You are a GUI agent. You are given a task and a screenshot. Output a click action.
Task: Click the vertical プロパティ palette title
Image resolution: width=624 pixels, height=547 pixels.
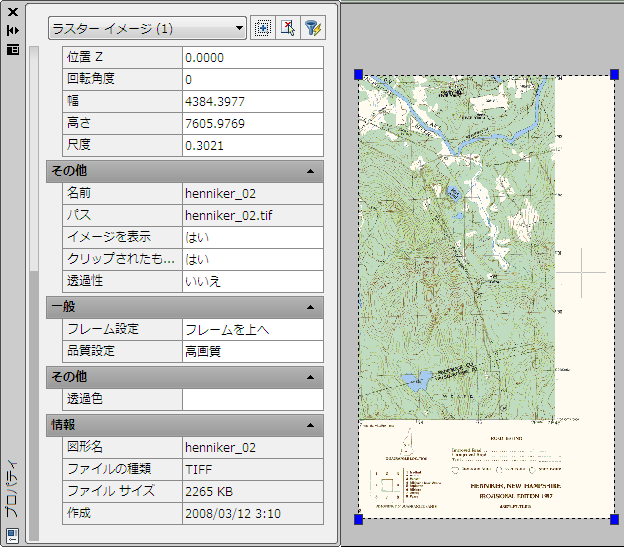pyautogui.click(x=12, y=489)
